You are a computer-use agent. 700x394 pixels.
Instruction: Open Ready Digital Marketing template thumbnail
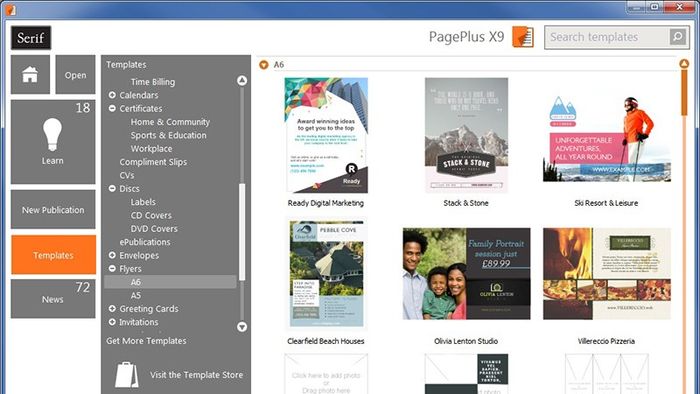point(326,135)
